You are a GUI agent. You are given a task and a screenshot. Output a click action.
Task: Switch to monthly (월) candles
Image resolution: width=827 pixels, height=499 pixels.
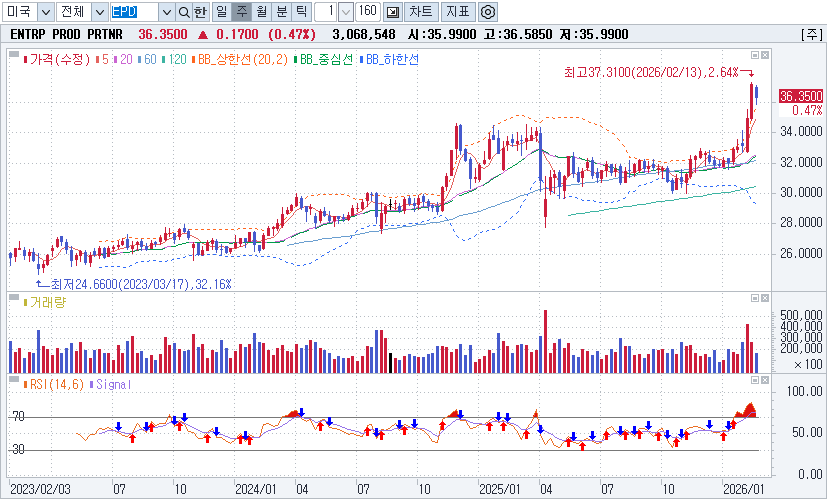pyautogui.click(x=261, y=12)
